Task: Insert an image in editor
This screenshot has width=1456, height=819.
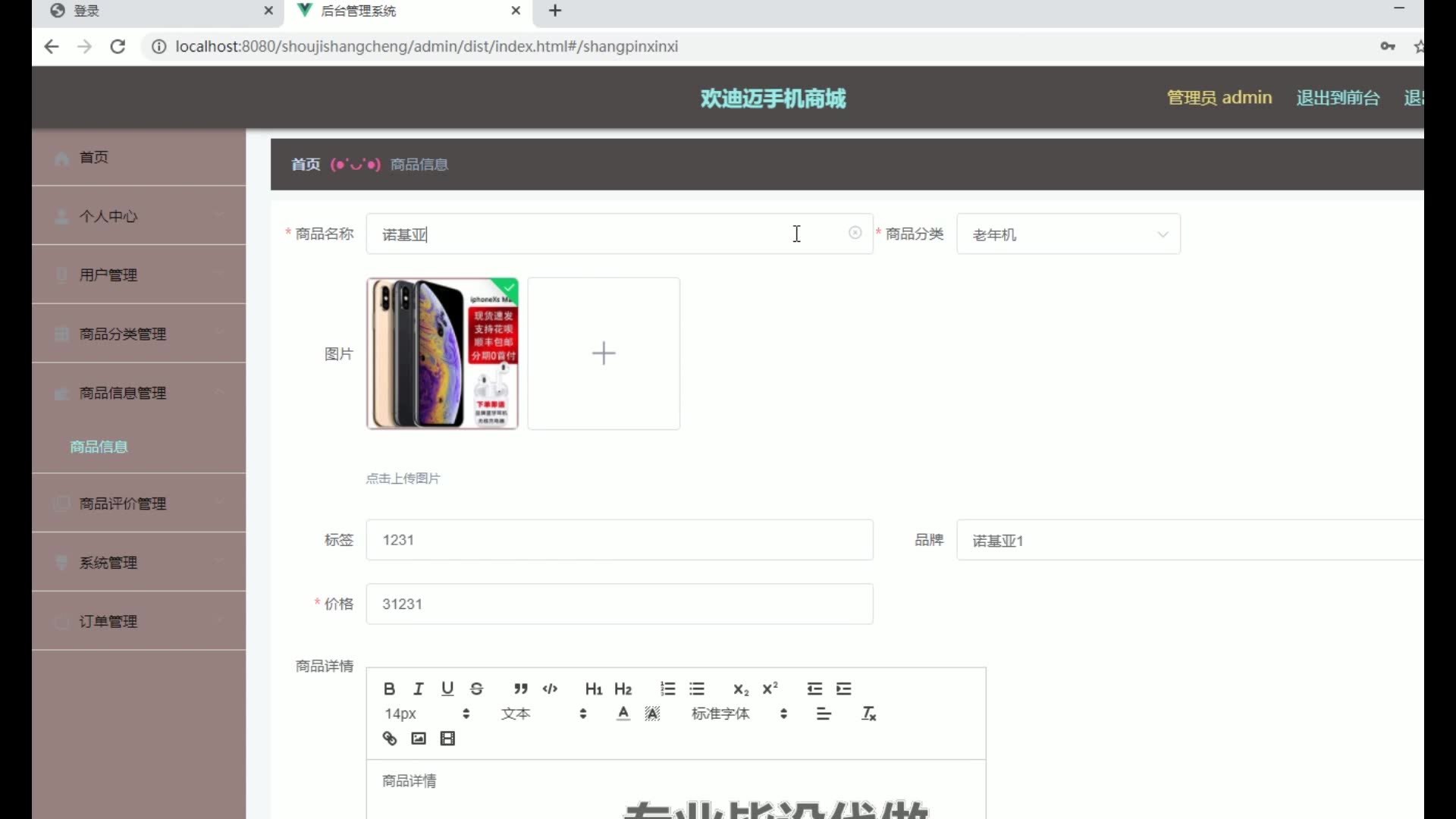Action: point(418,739)
